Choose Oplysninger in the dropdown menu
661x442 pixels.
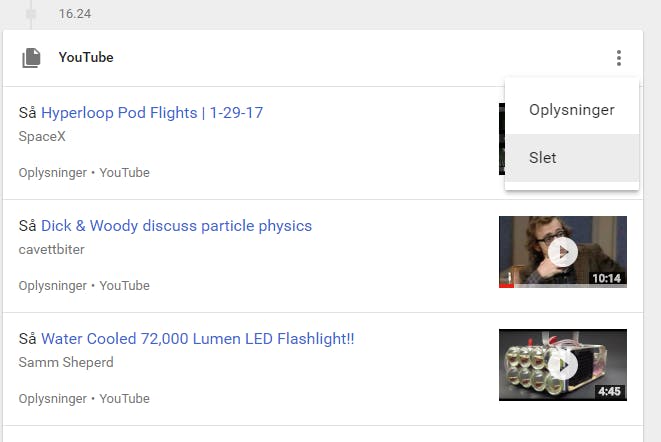572,110
